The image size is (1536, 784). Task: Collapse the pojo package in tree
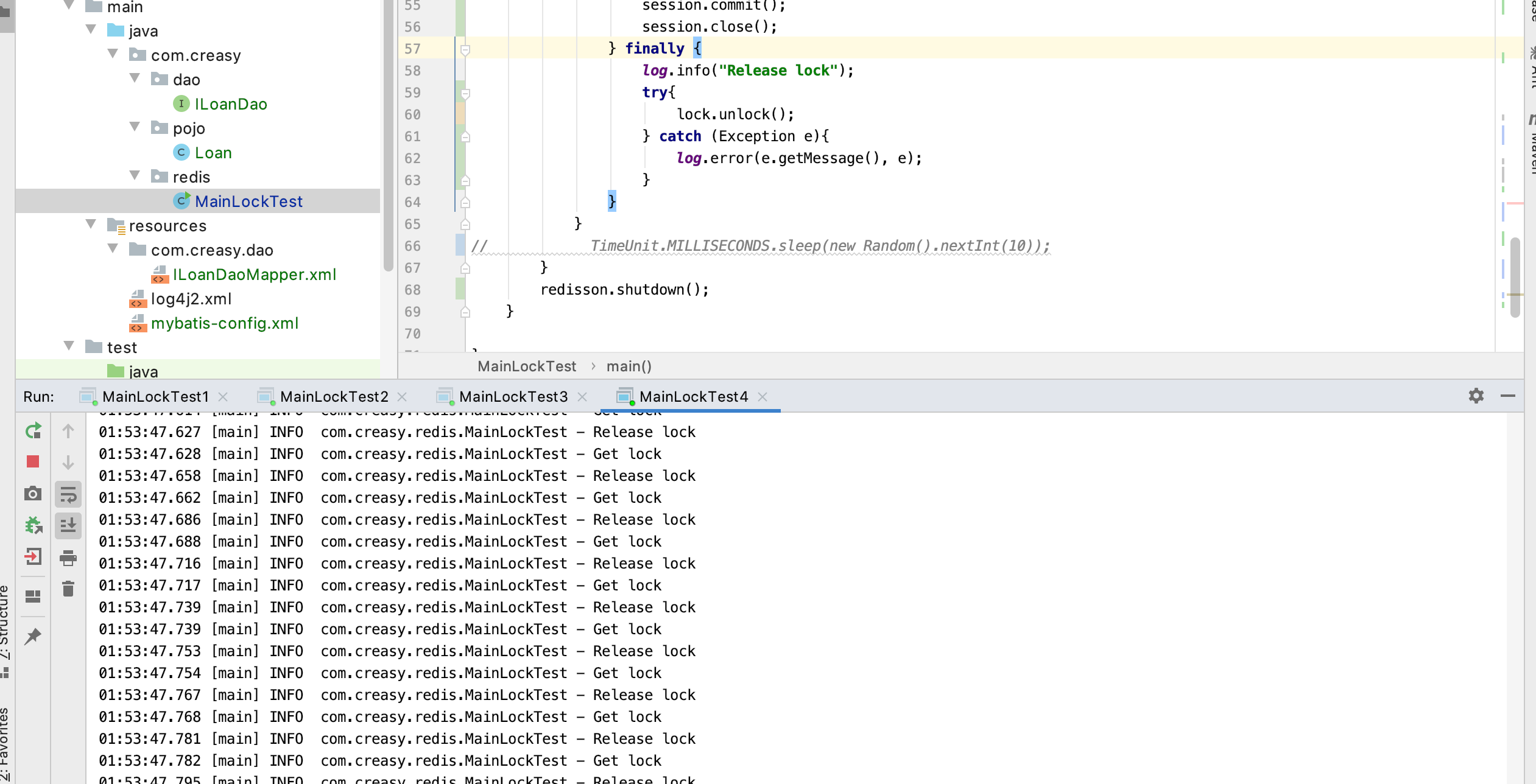(135, 127)
